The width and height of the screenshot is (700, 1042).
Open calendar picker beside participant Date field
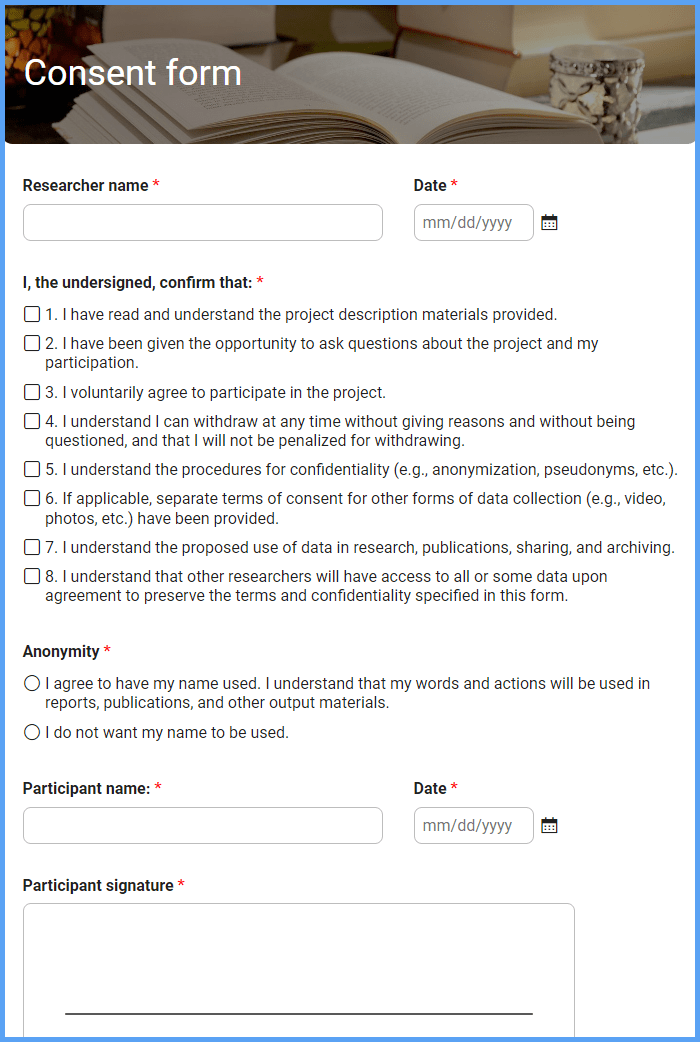[x=549, y=825]
